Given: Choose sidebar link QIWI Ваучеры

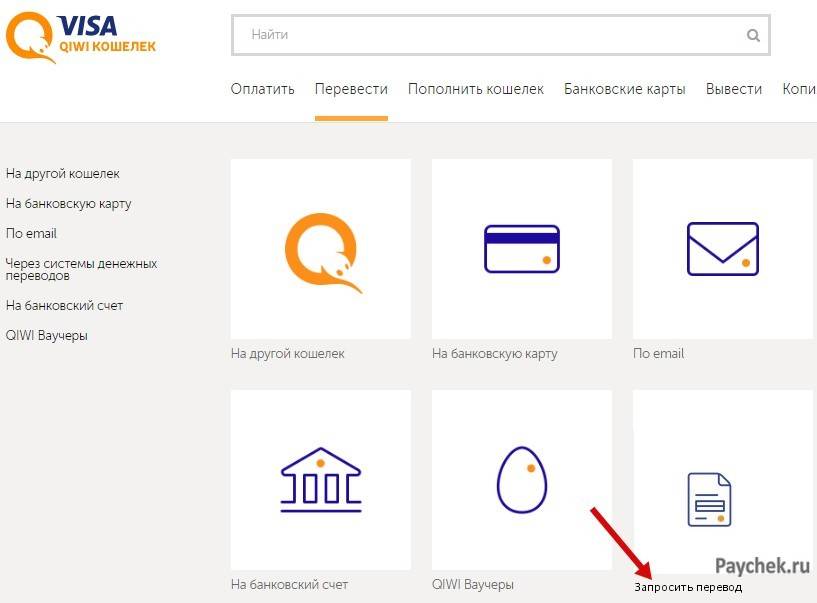Looking at the screenshot, I should pyautogui.click(x=46, y=336).
